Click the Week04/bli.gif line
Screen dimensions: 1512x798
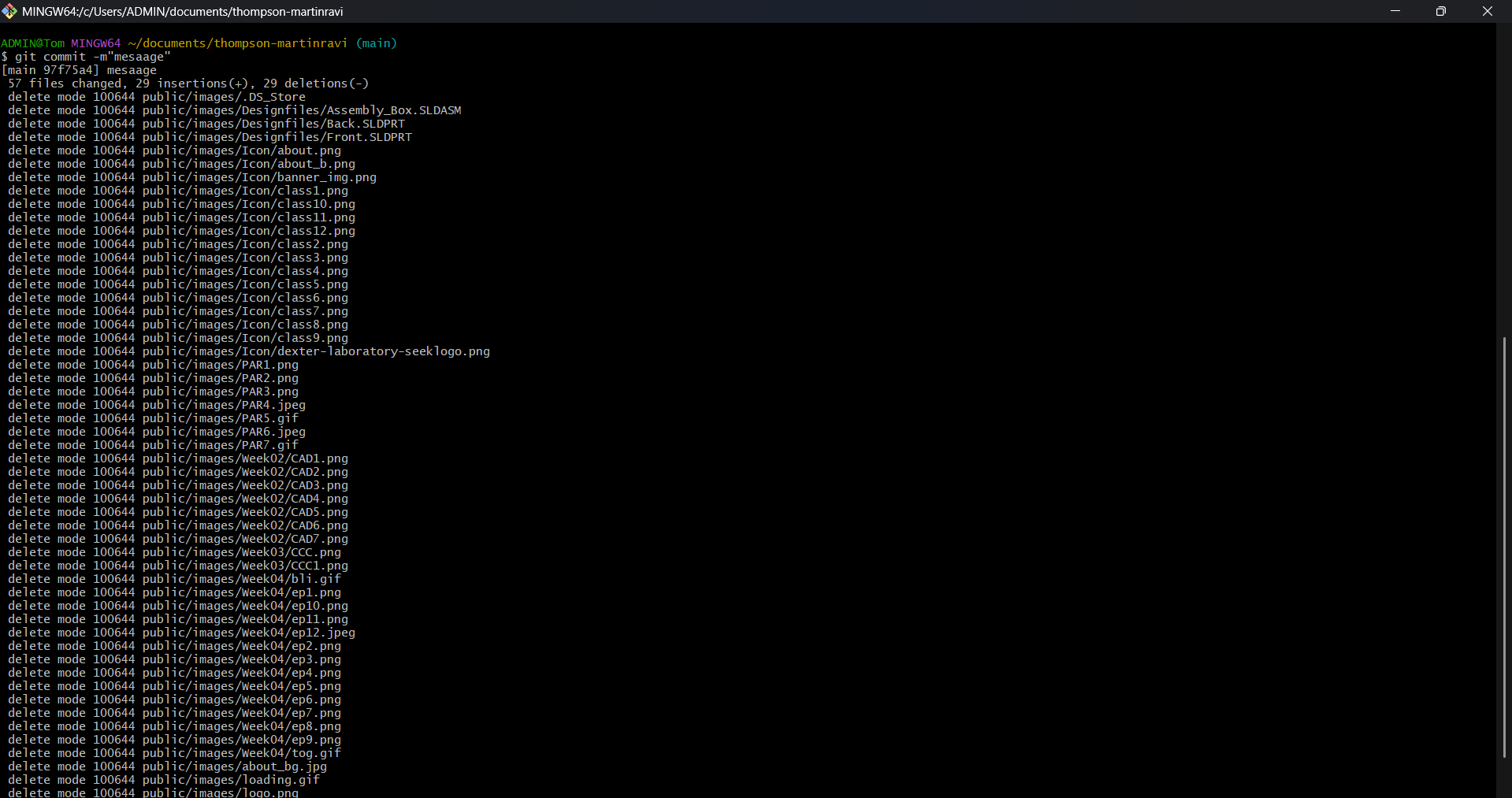click(x=175, y=579)
